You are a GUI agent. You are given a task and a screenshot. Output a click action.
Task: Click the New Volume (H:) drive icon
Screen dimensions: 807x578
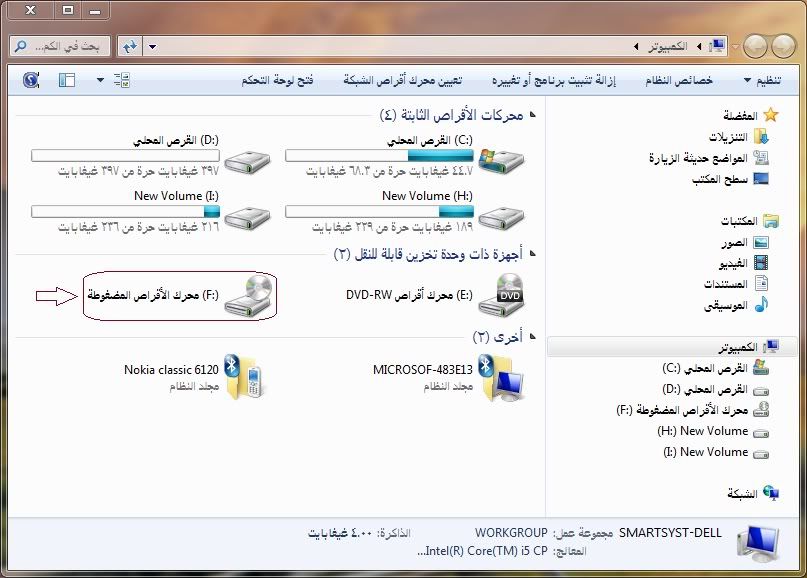(x=500, y=211)
